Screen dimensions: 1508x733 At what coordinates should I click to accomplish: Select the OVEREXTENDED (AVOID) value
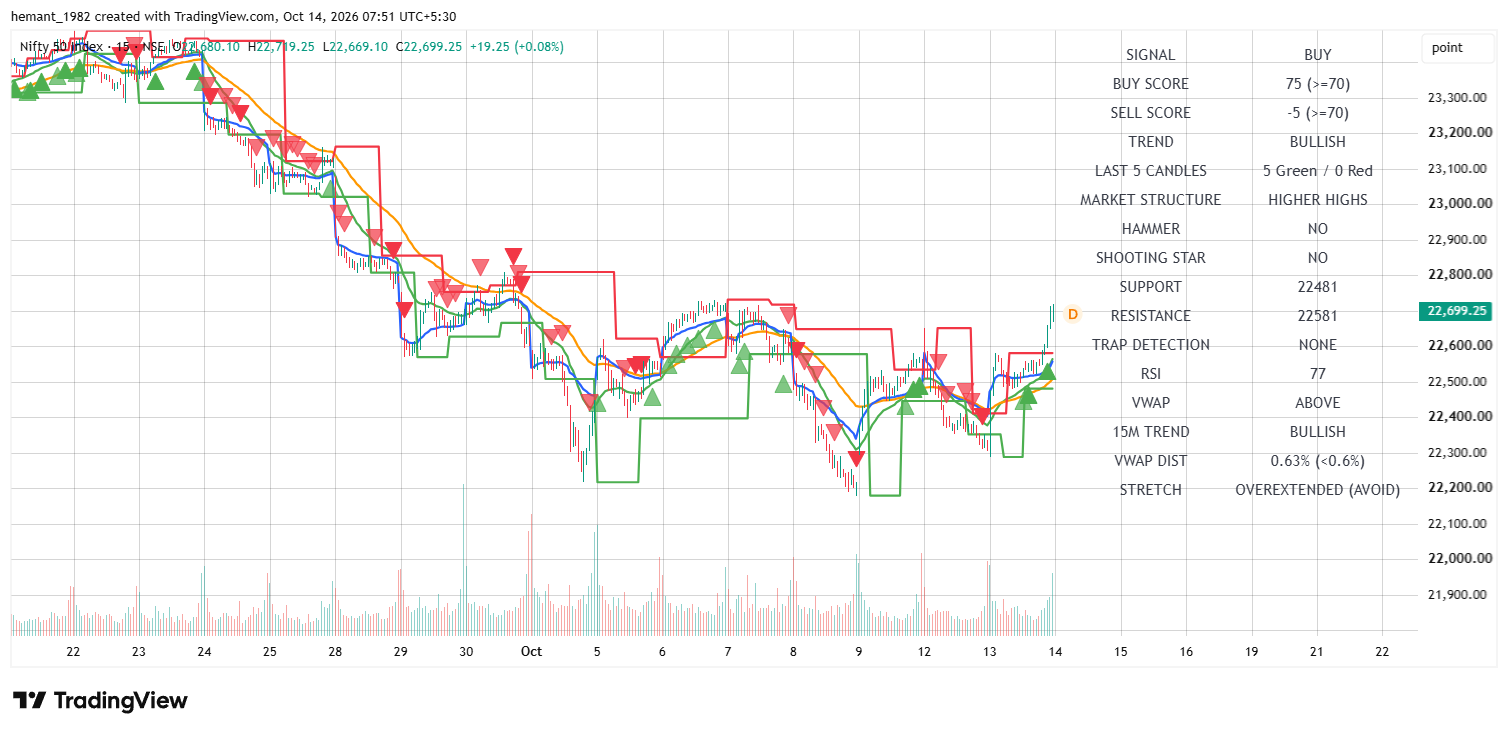point(1318,490)
